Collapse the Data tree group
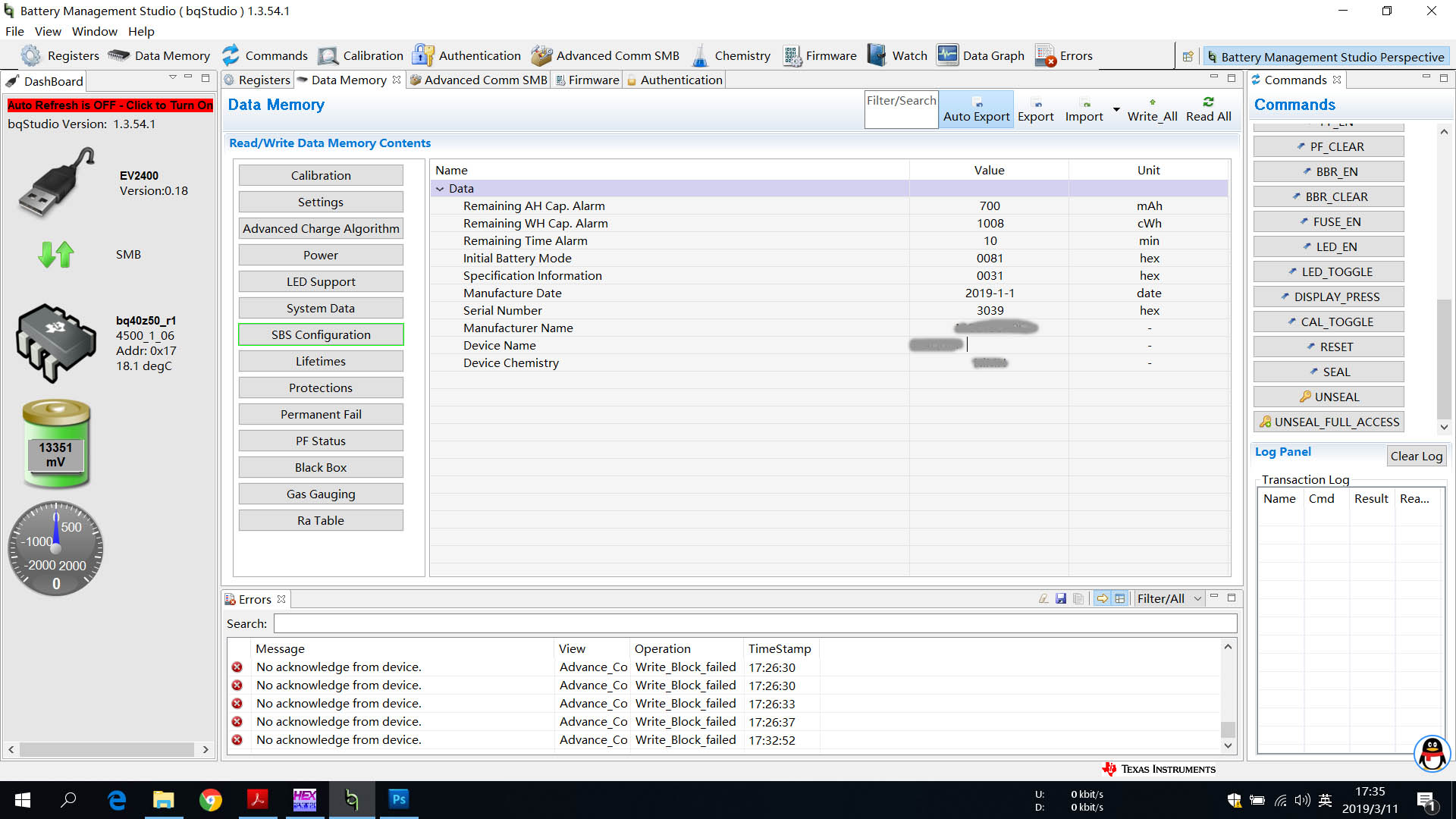 440,189
